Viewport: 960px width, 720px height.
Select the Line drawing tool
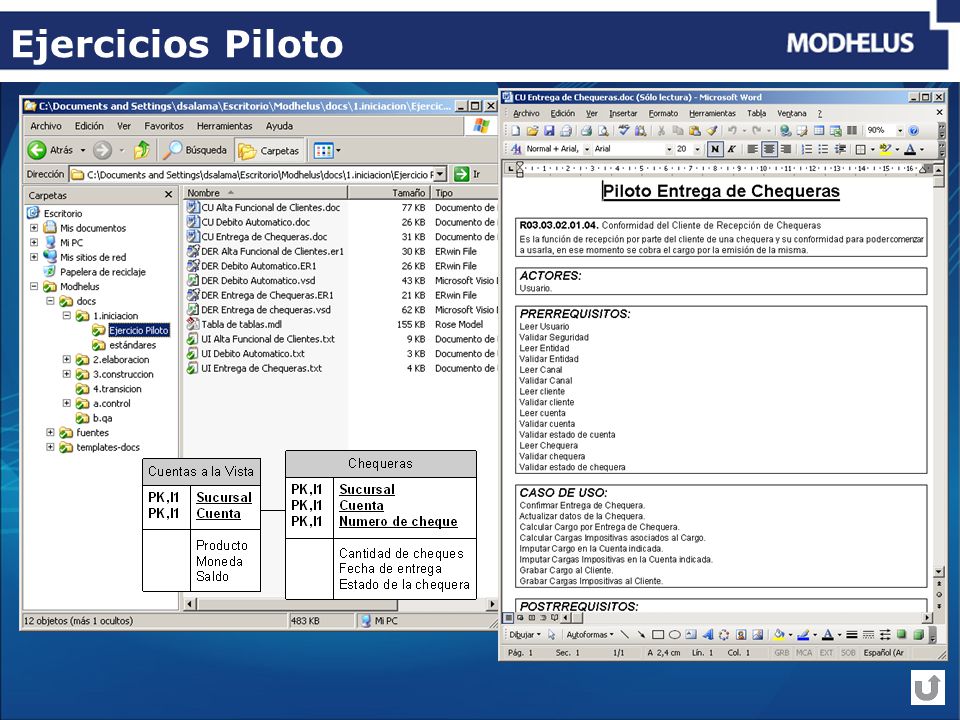coord(624,635)
